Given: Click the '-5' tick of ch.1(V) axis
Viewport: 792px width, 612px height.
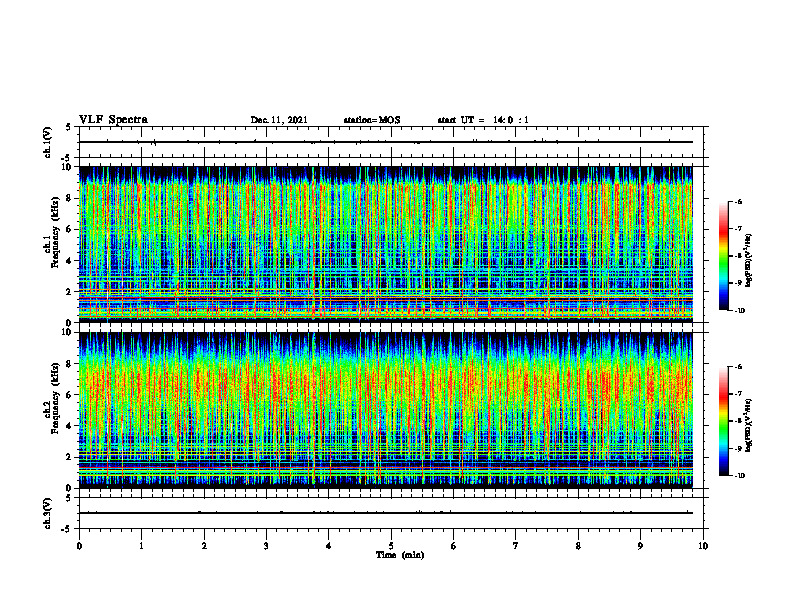Looking at the screenshot, I should click(67, 158).
